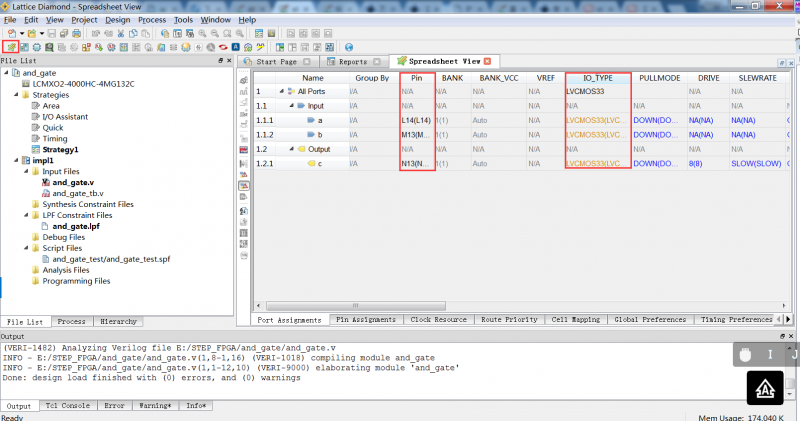Switch to the Process panel tab
Screen dimensions: 800x421
(x=71, y=321)
